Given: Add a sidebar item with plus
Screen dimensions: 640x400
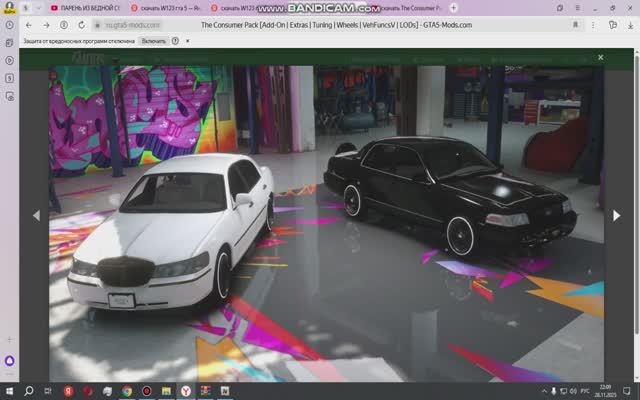Looking at the screenshot, I should click(9, 340).
